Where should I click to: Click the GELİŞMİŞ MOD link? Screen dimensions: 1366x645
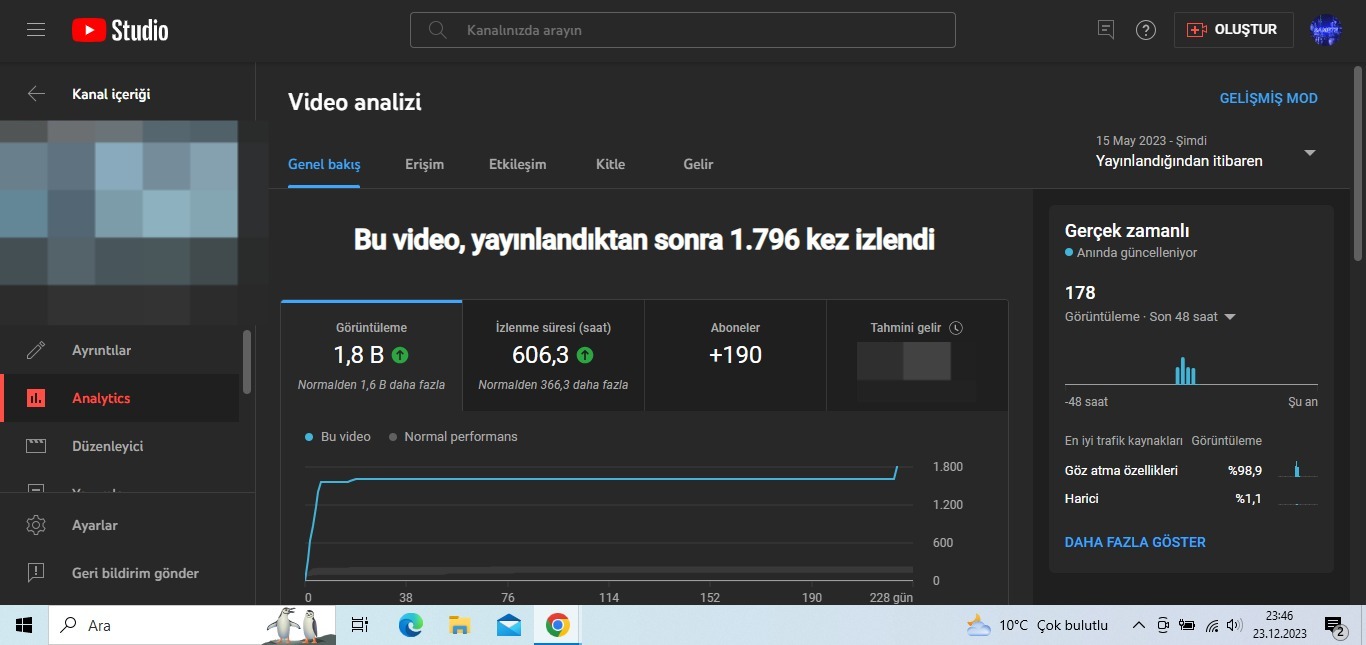1268,98
